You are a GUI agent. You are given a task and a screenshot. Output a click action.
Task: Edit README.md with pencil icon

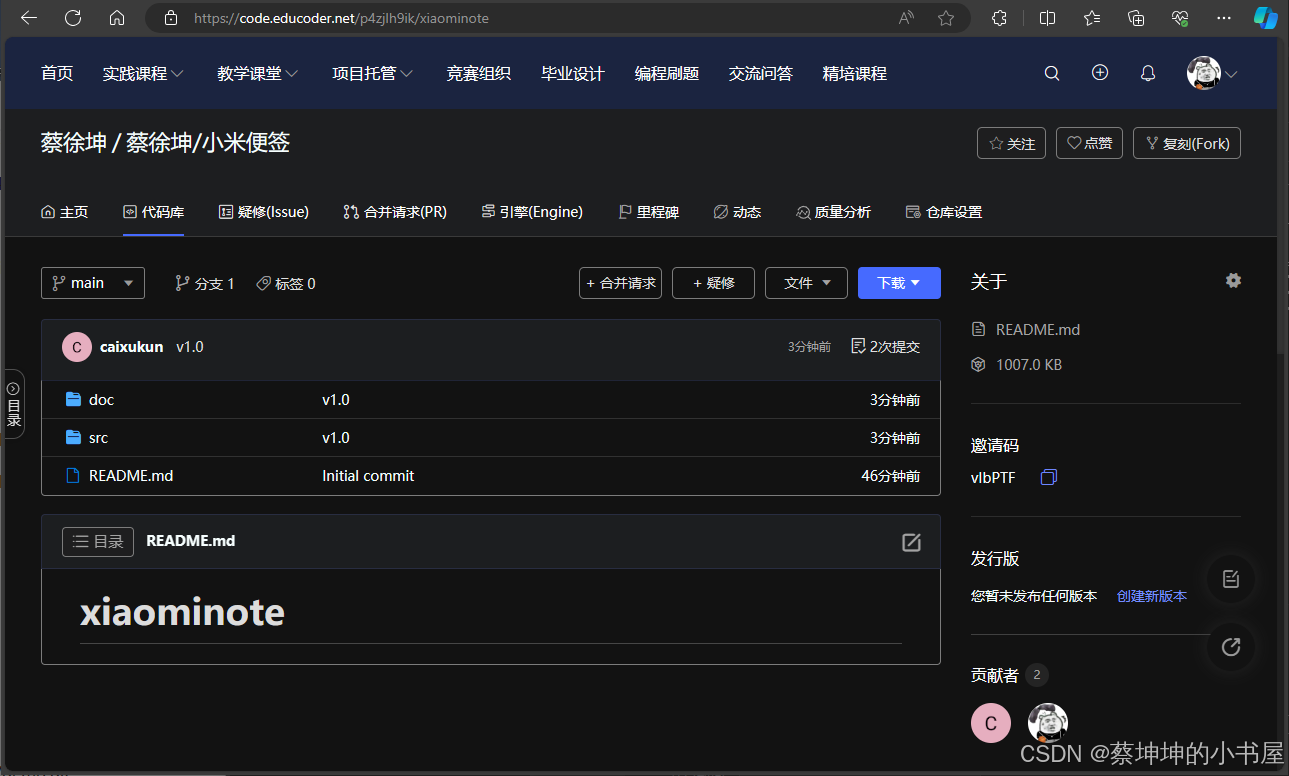point(911,542)
